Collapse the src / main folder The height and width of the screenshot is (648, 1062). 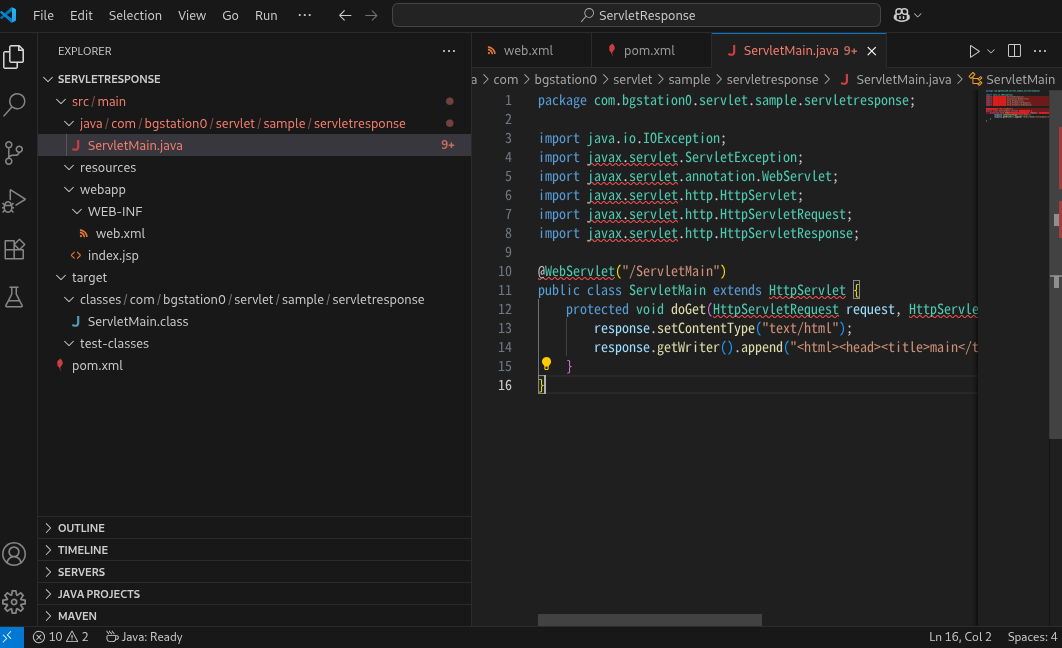[x=61, y=102]
